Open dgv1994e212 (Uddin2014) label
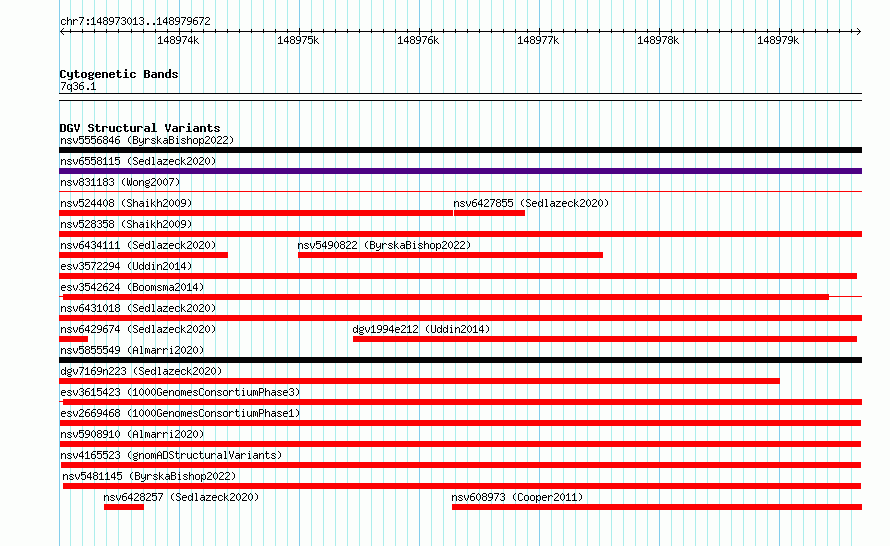The width and height of the screenshot is (890, 546). tap(421, 329)
